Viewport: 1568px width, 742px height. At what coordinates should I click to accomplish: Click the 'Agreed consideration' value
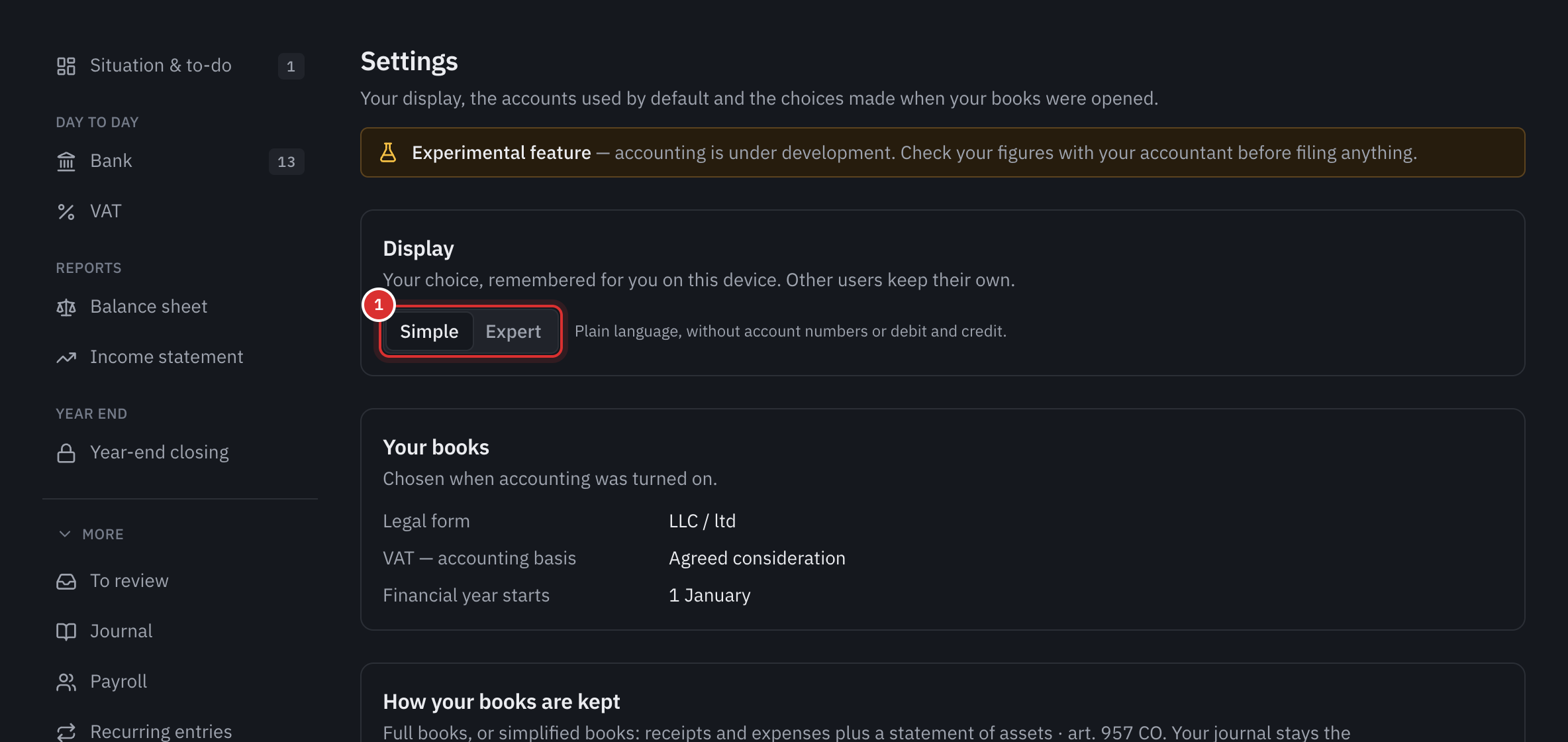(x=757, y=558)
